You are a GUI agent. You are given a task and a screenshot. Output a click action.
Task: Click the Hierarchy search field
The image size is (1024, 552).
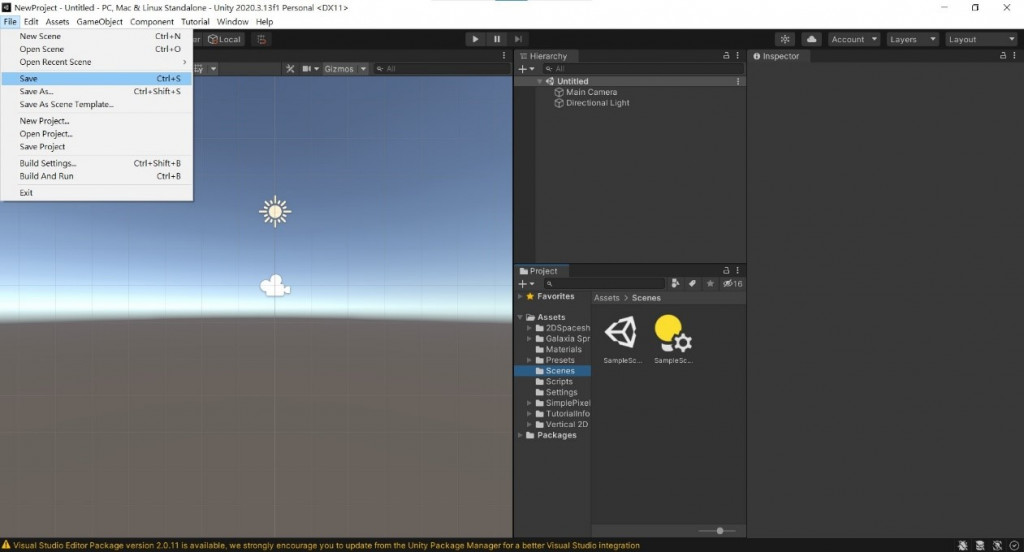[x=643, y=69]
